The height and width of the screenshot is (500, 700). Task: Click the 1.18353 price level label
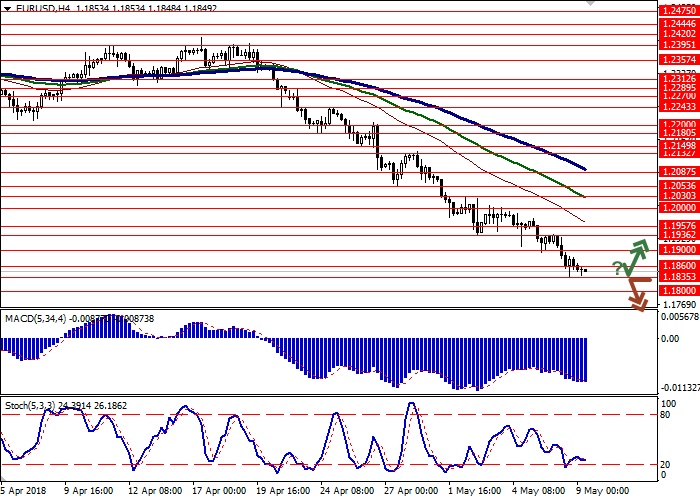(677, 277)
